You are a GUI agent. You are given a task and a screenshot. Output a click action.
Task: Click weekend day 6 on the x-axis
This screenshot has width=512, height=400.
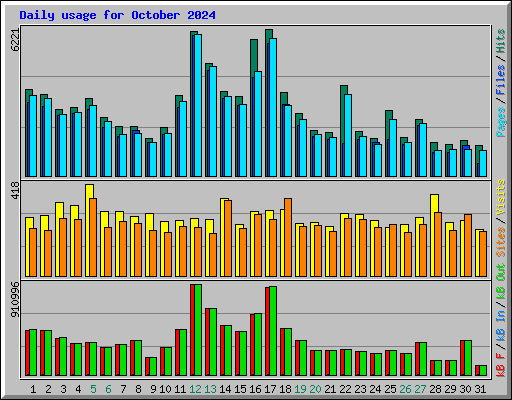[108, 389]
